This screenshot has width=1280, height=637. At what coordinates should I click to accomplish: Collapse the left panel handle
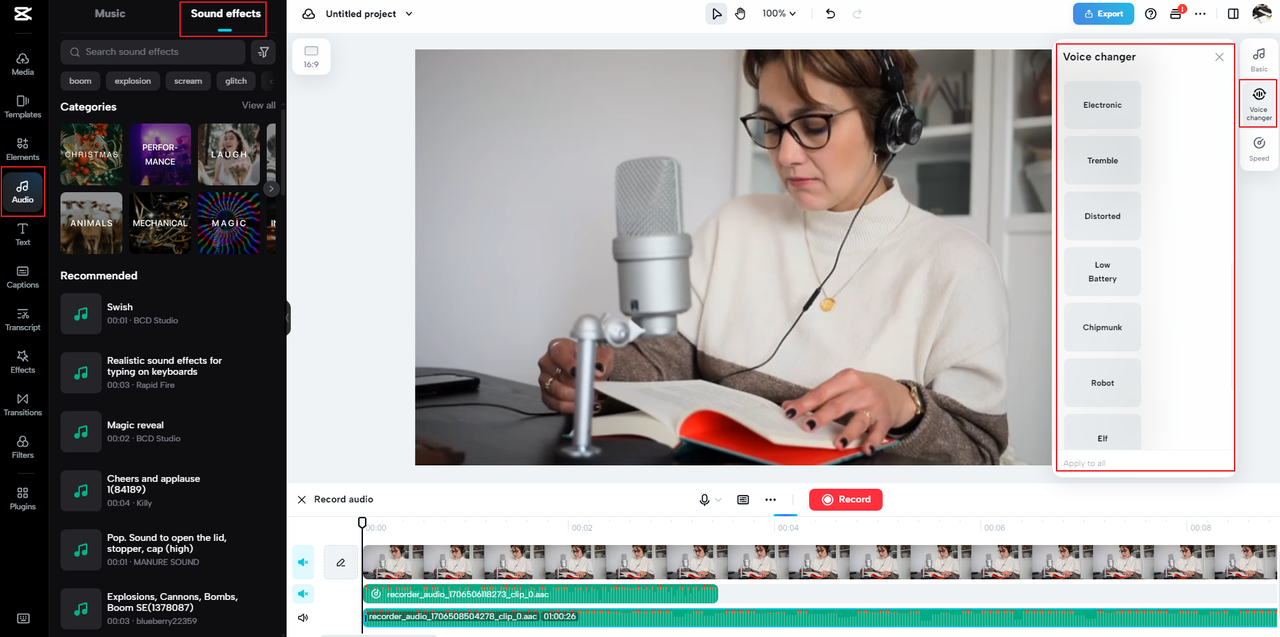coord(288,318)
